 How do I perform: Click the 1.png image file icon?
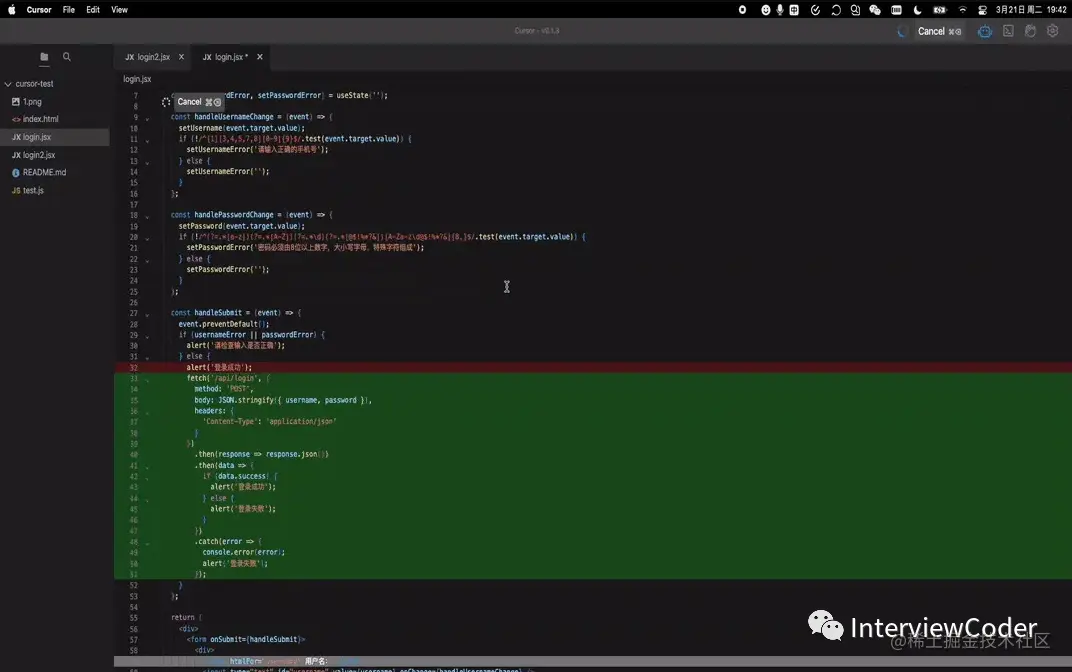(x=16, y=101)
